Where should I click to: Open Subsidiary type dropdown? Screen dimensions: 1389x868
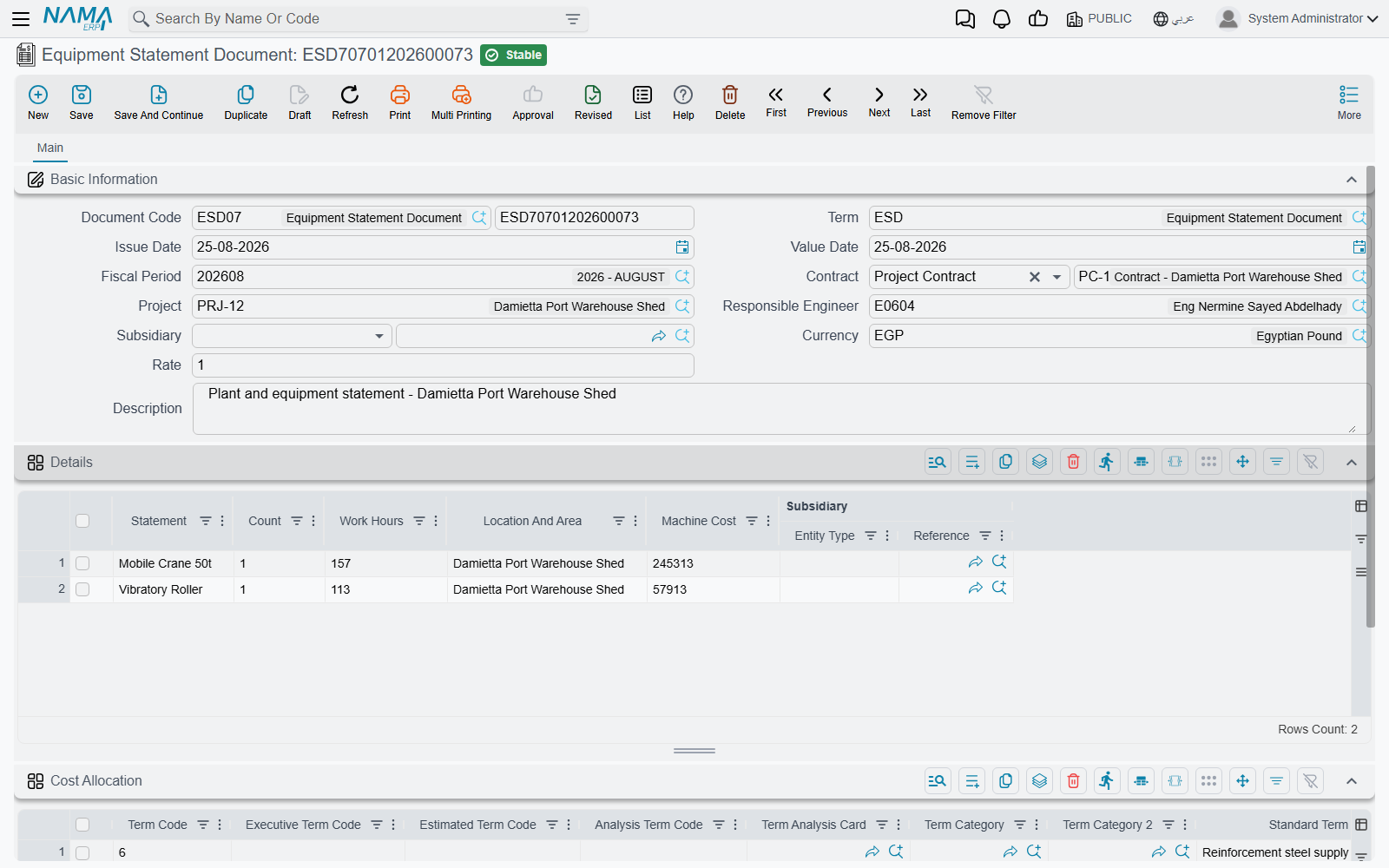click(x=379, y=336)
